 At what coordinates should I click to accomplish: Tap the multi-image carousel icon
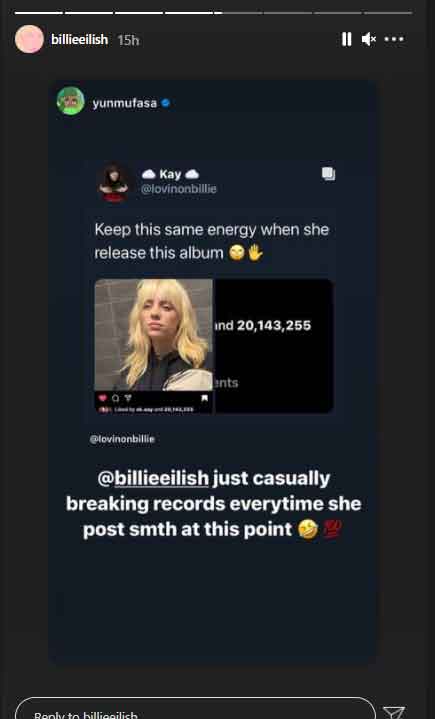point(329,174)
